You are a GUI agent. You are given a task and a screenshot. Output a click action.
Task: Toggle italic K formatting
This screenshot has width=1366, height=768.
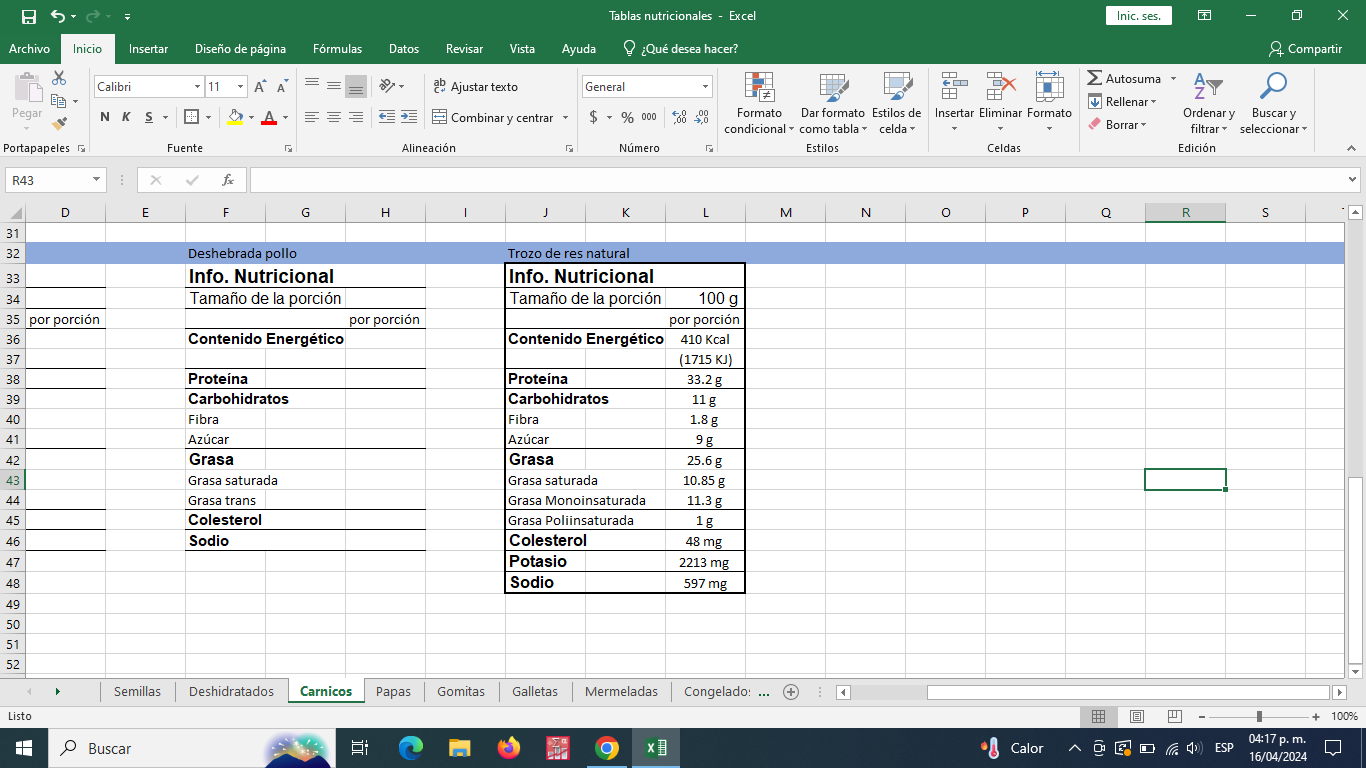coord(126,117)
